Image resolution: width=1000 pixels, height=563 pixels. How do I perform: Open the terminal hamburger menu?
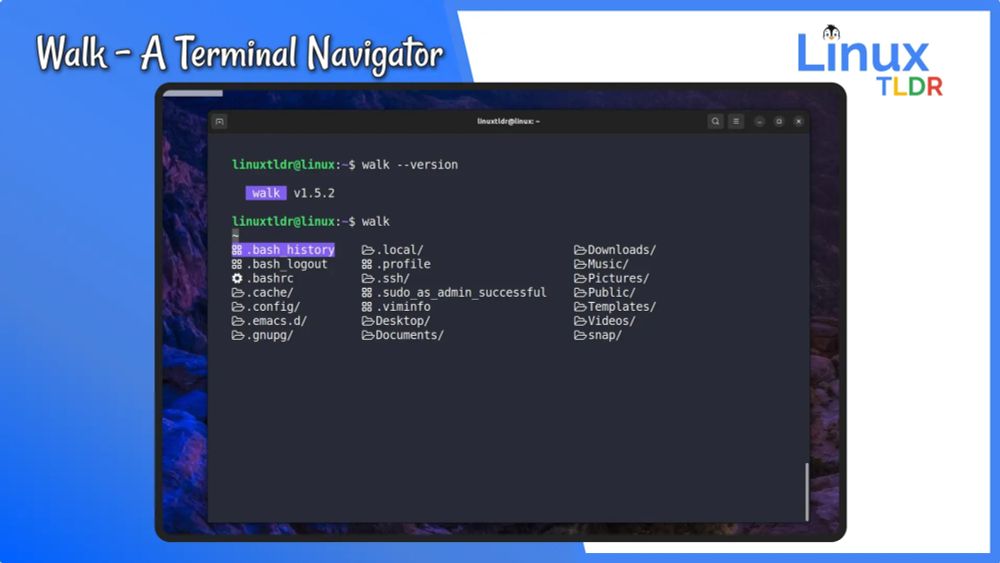pos(735,121)
